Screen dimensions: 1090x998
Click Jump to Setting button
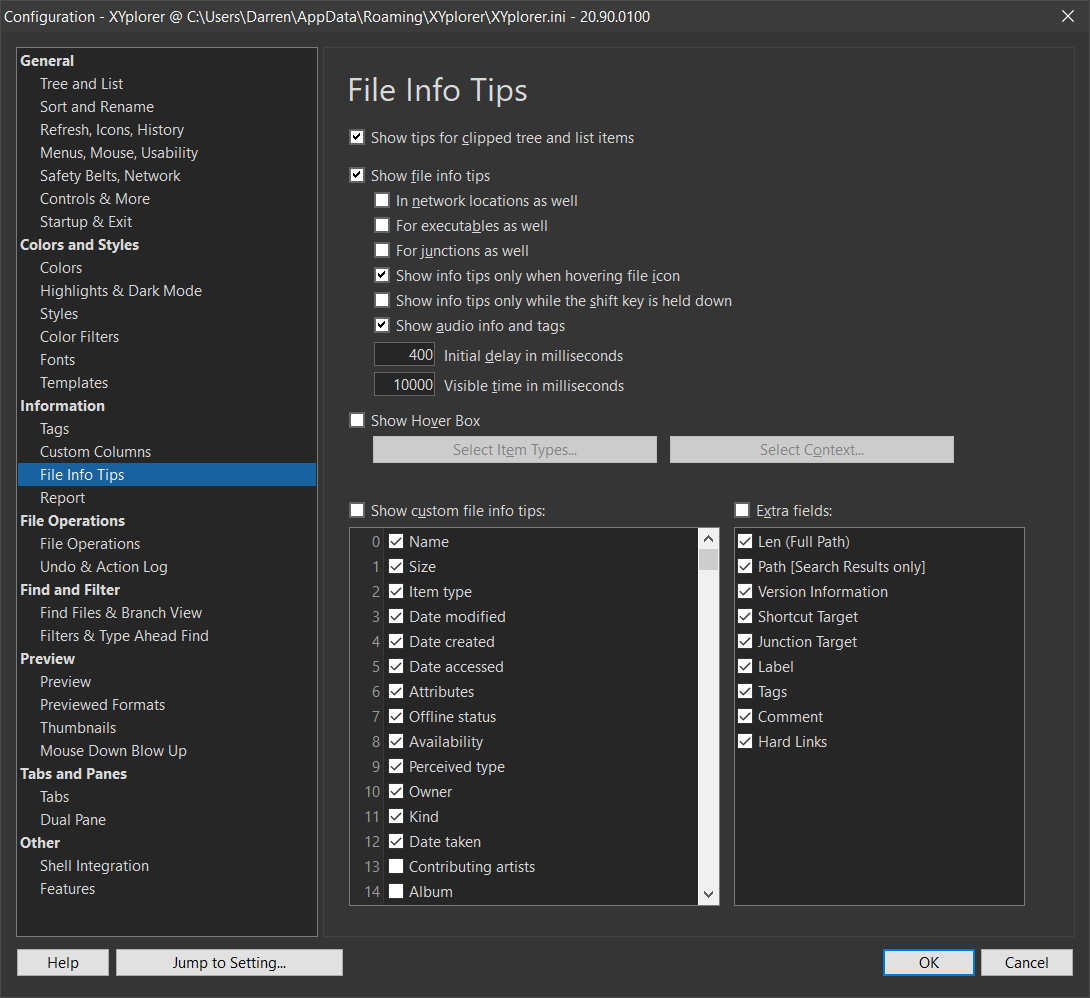point(229,963)
